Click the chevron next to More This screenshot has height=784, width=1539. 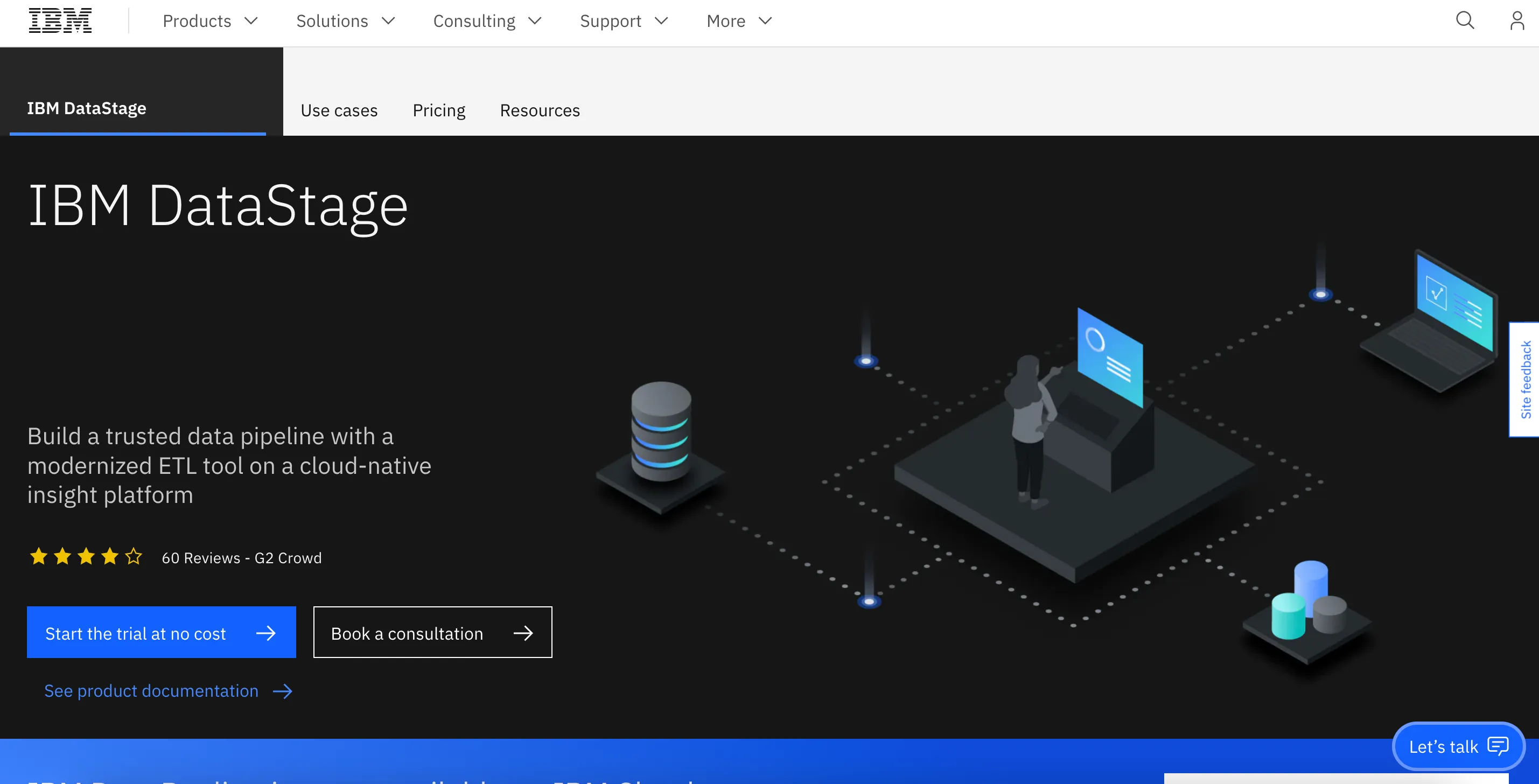(765, 21)
